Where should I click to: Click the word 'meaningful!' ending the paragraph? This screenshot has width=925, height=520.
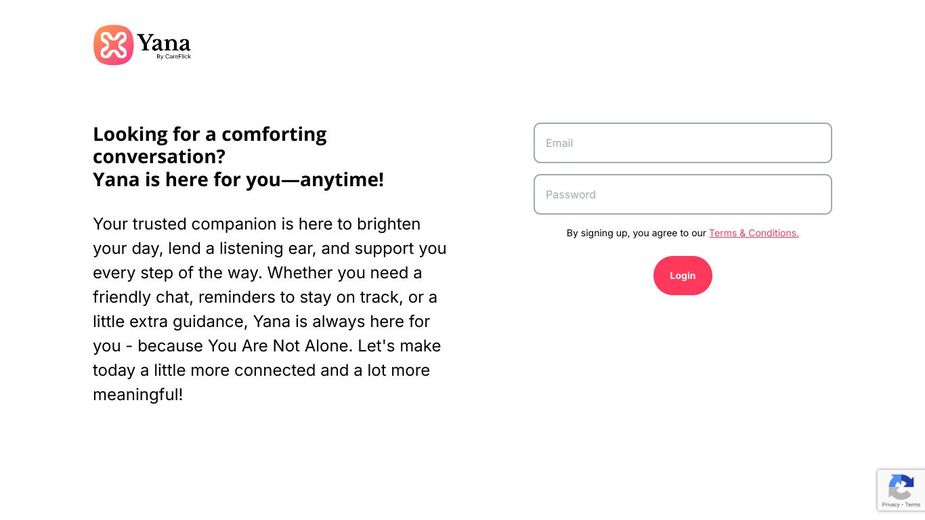pyautogui.click(x=138, y=395)
